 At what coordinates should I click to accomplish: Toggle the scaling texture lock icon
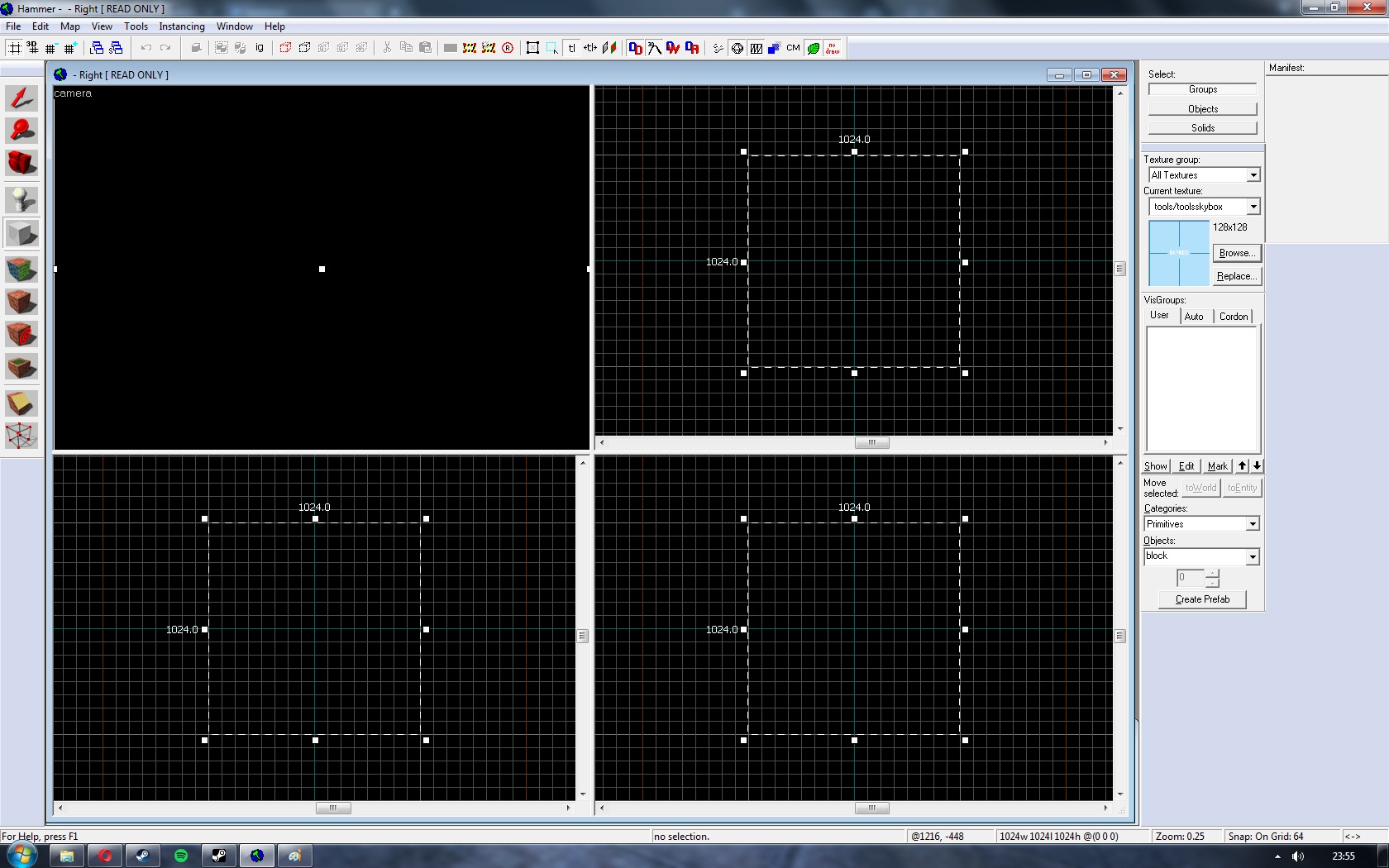[590, 48]
